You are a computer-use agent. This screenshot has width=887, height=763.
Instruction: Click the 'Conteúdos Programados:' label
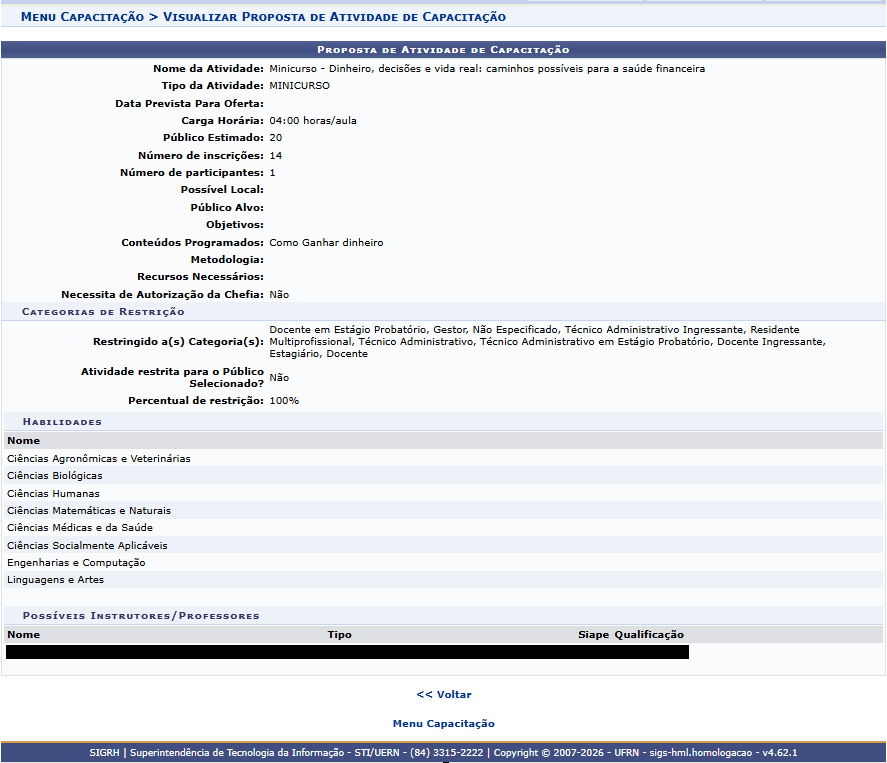(x=192, y=243)
